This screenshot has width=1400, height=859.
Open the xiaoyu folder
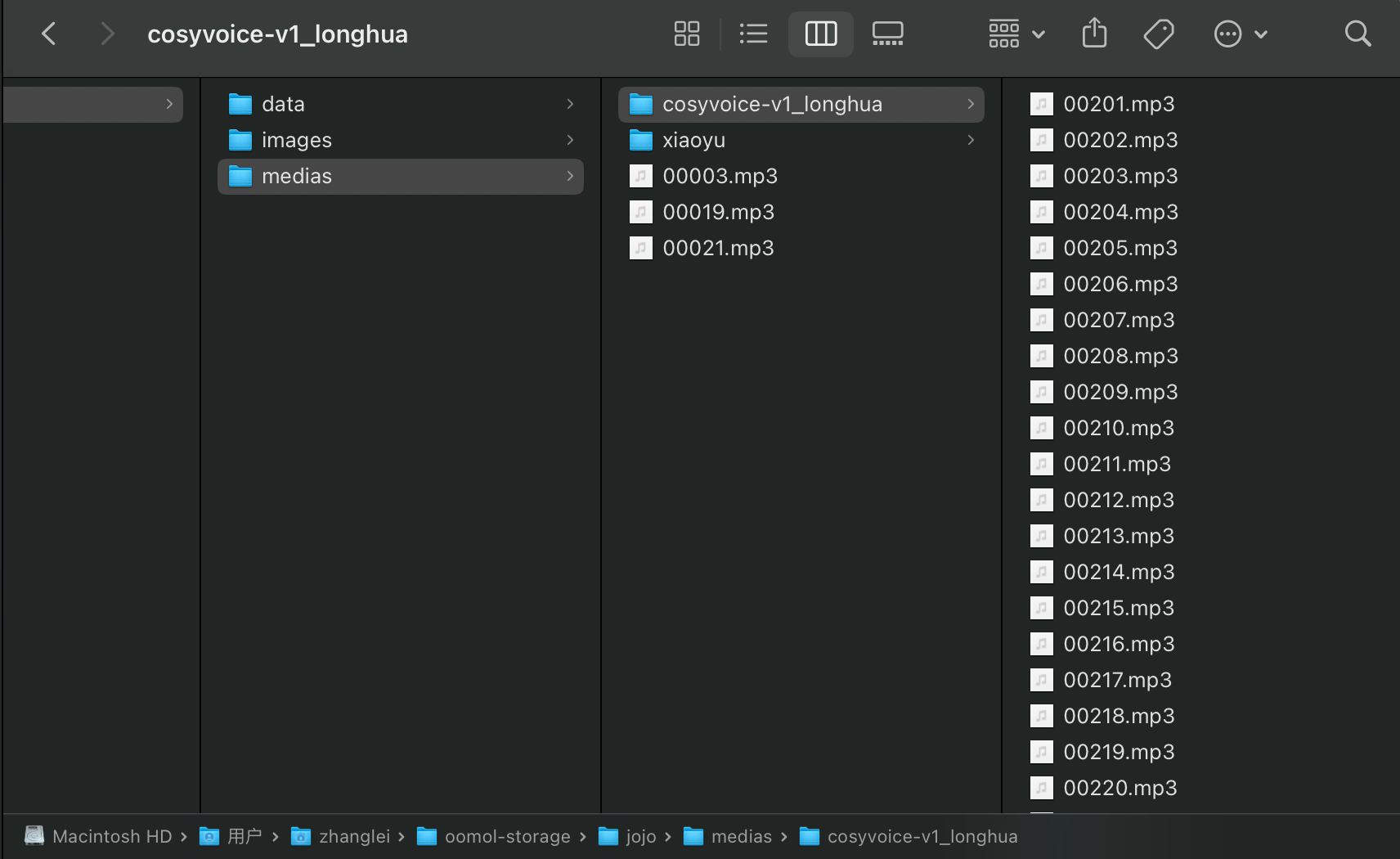pos(693,140)
